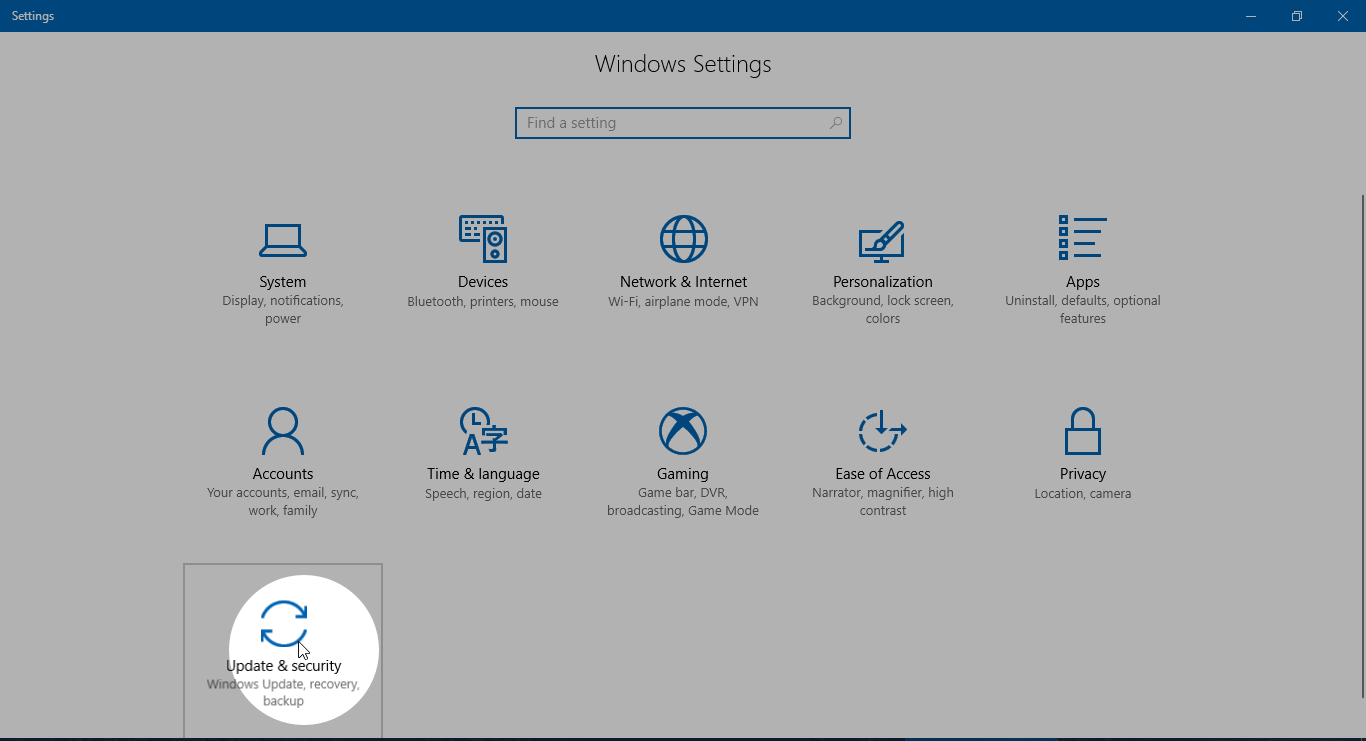Click 'Background, lock screen, colors' description

883,310
